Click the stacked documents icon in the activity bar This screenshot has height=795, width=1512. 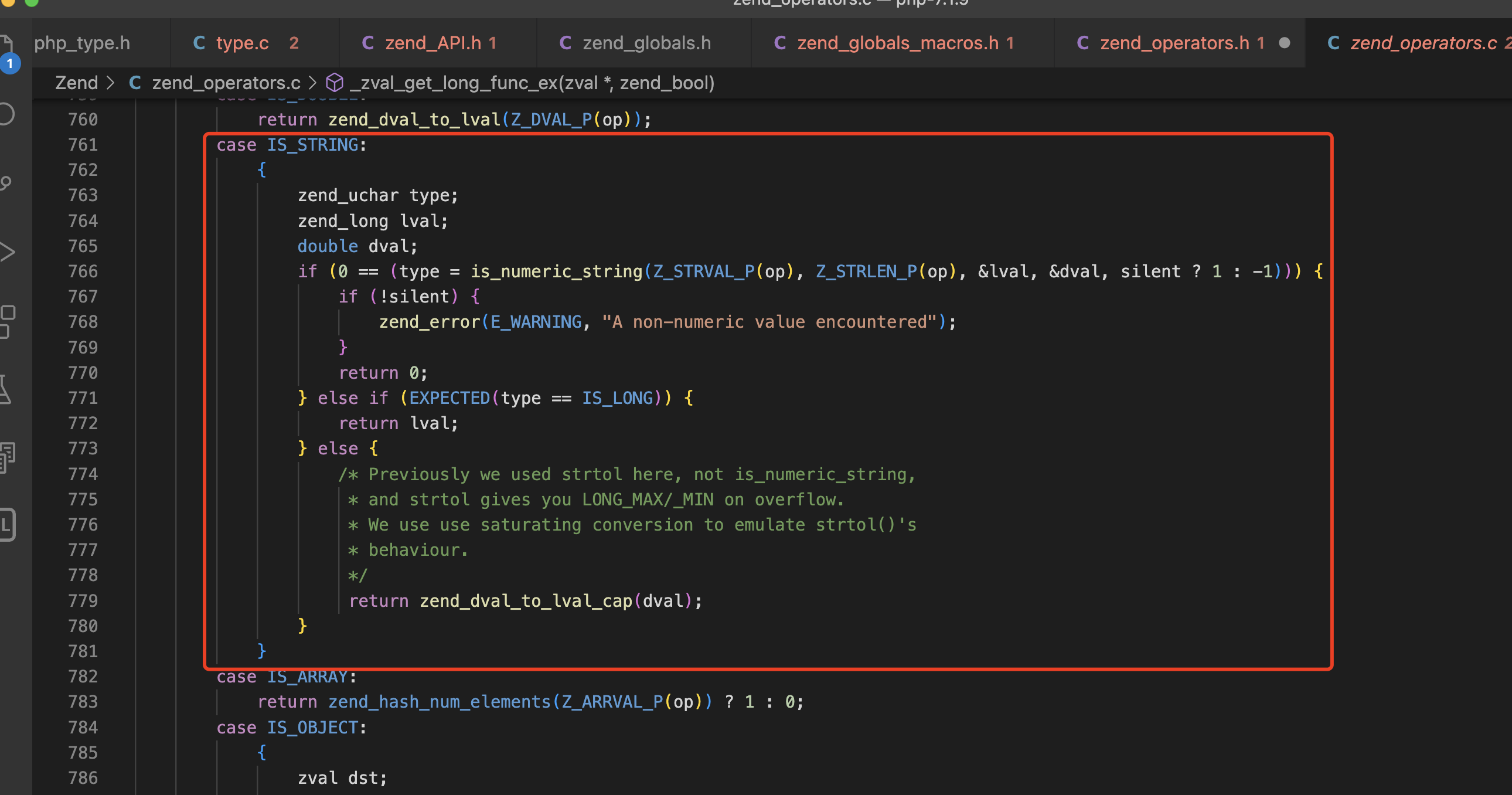click(x=6, y=457)
